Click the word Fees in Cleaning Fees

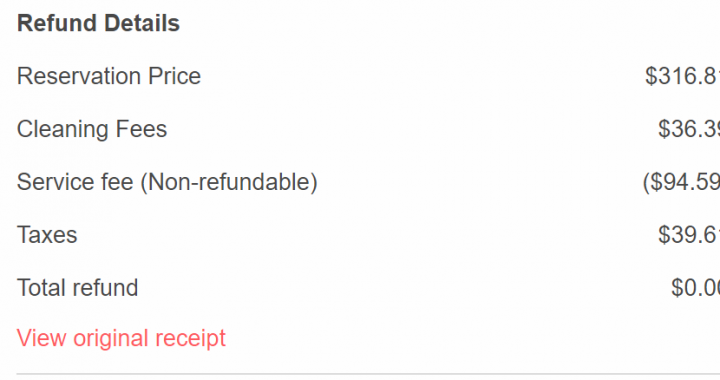(x=141, y=129)
